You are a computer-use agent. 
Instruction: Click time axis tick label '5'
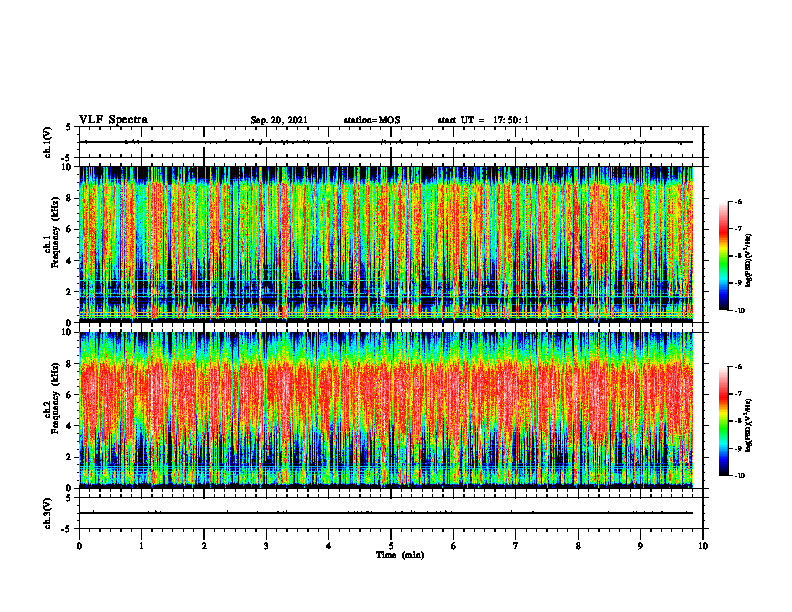point(391,546)
